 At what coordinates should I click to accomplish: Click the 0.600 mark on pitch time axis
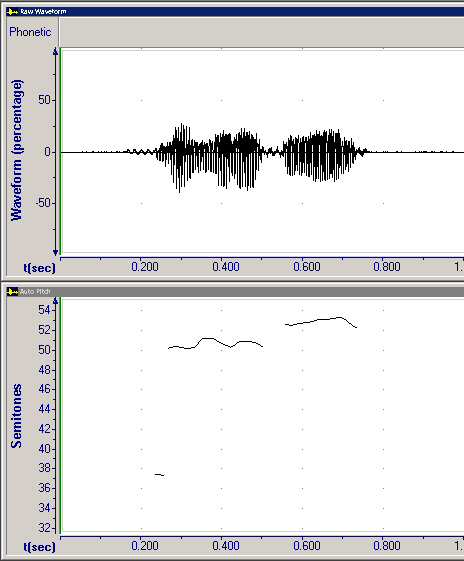pos(307,546)
